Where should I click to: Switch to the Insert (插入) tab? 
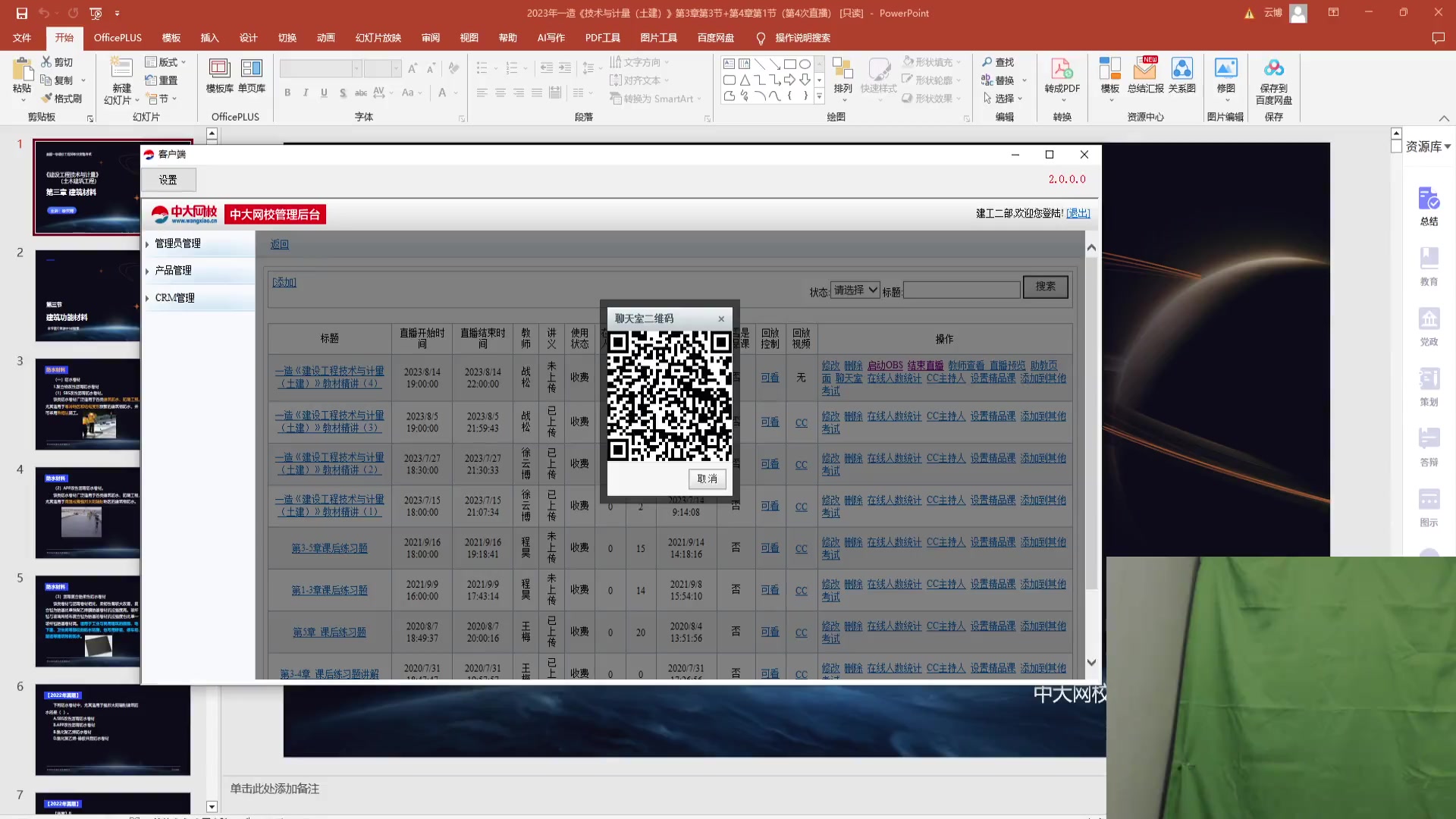click(209, 38)
